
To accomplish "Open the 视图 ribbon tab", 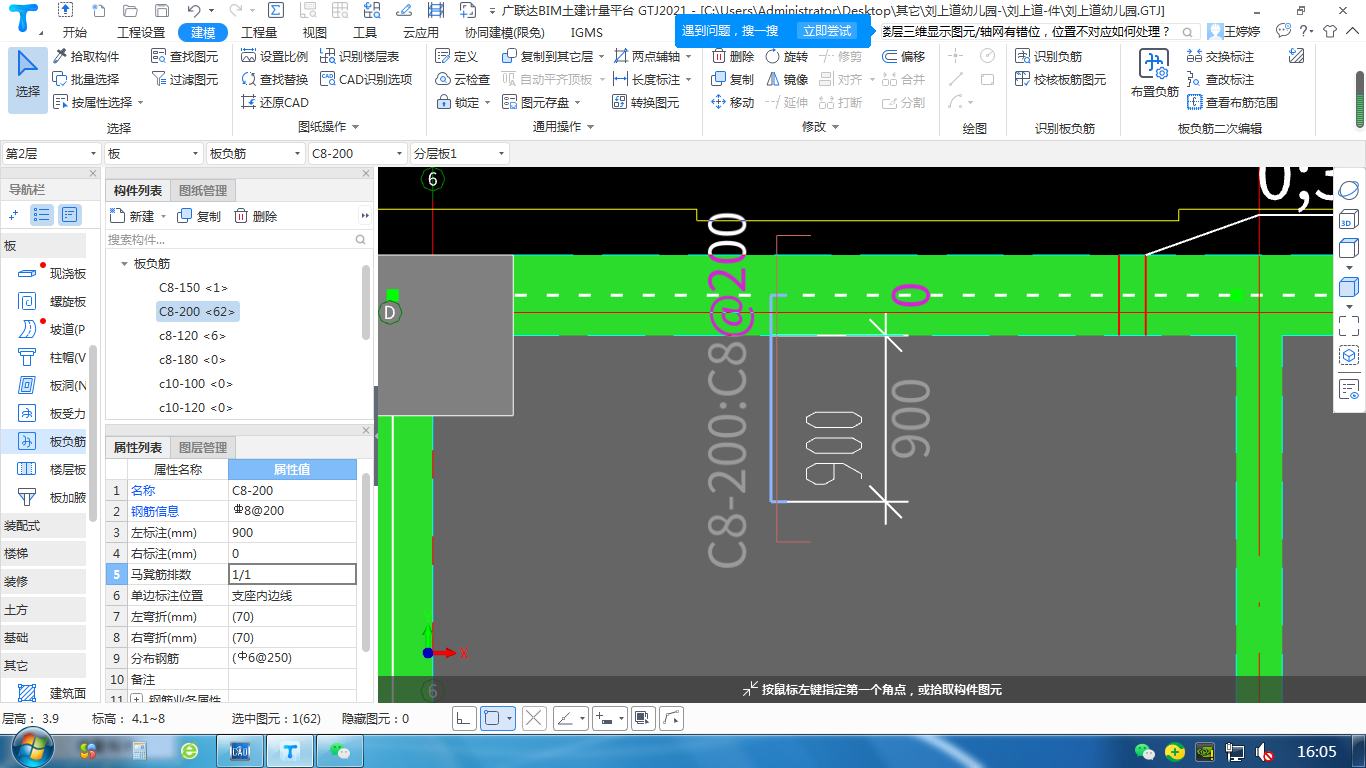I will coord(314,32).
